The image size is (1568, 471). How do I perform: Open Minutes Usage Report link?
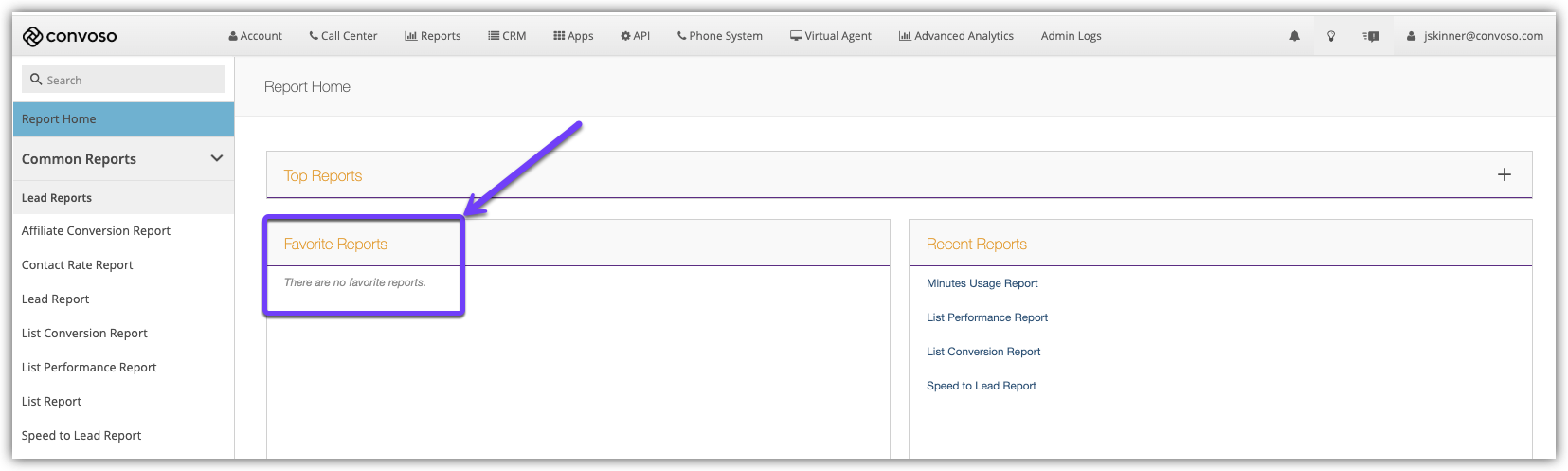click(x=982, y=283)
